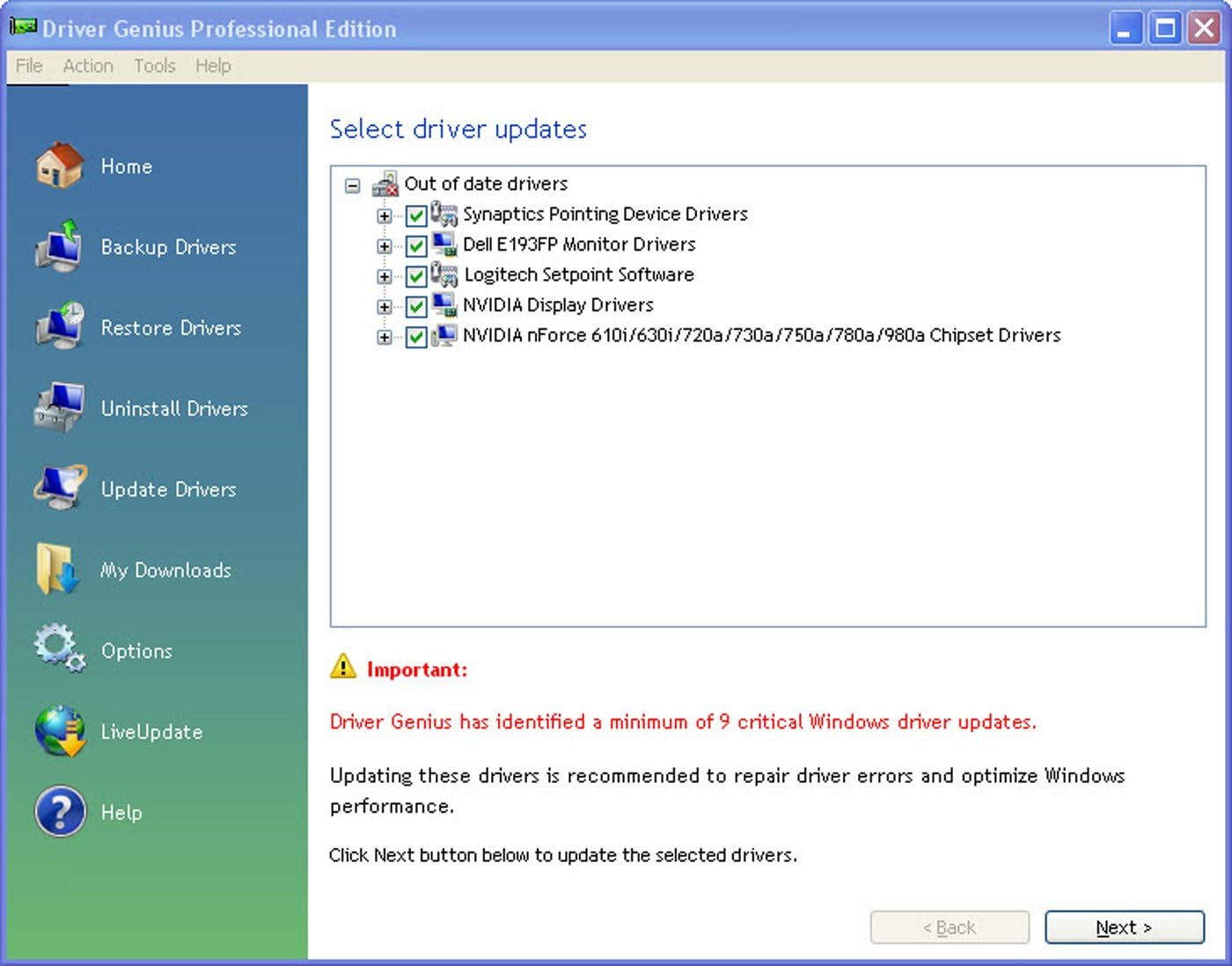Toggle the Dell E193FP Monitor Drivers checkbox
1232x966 pixels.
point(416,245)
